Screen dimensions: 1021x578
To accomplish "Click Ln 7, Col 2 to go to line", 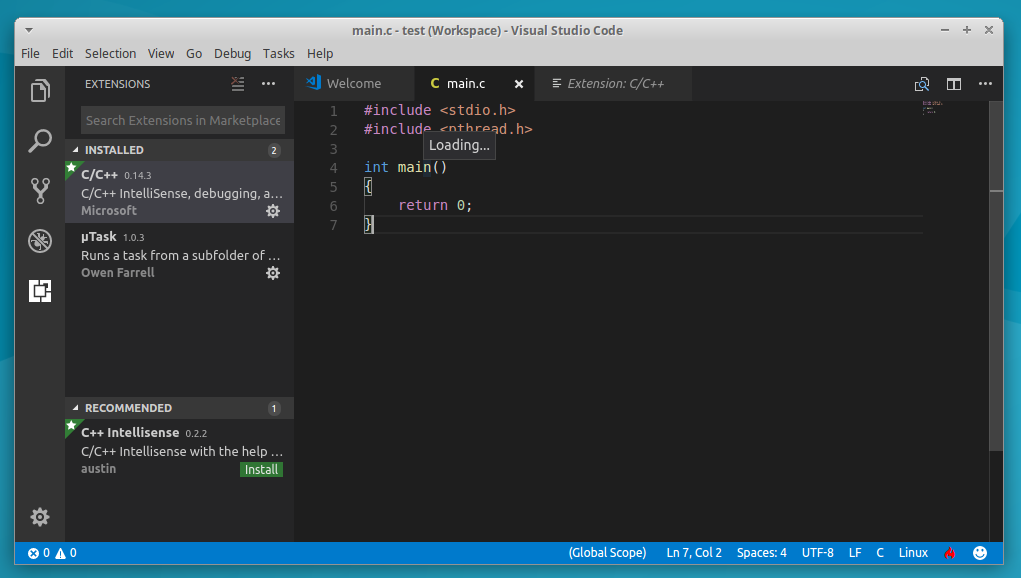I will tap(694, 553).
